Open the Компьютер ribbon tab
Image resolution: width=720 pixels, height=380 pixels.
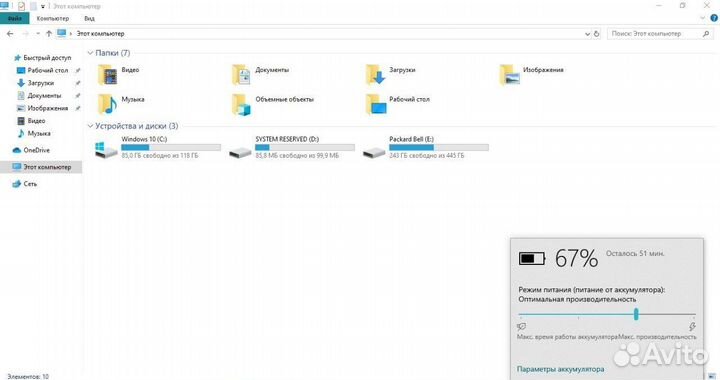(53, 18)
